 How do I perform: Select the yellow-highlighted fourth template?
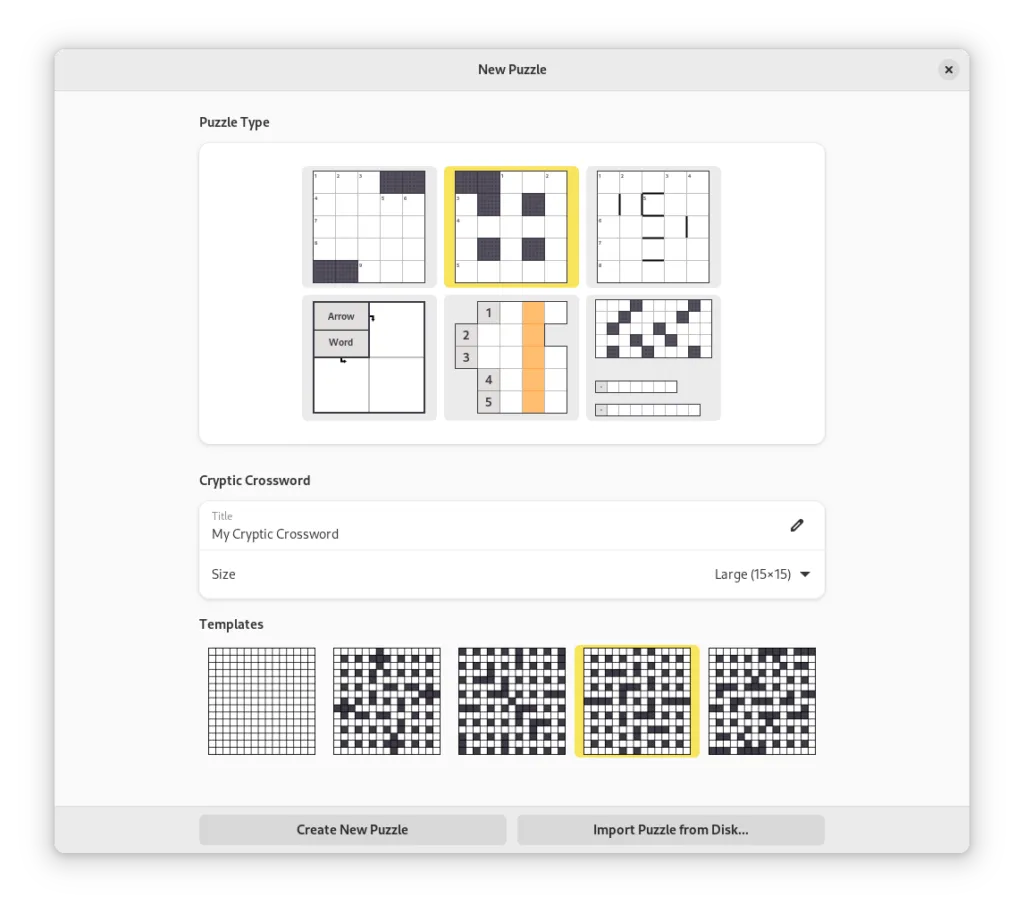[637, 701]
